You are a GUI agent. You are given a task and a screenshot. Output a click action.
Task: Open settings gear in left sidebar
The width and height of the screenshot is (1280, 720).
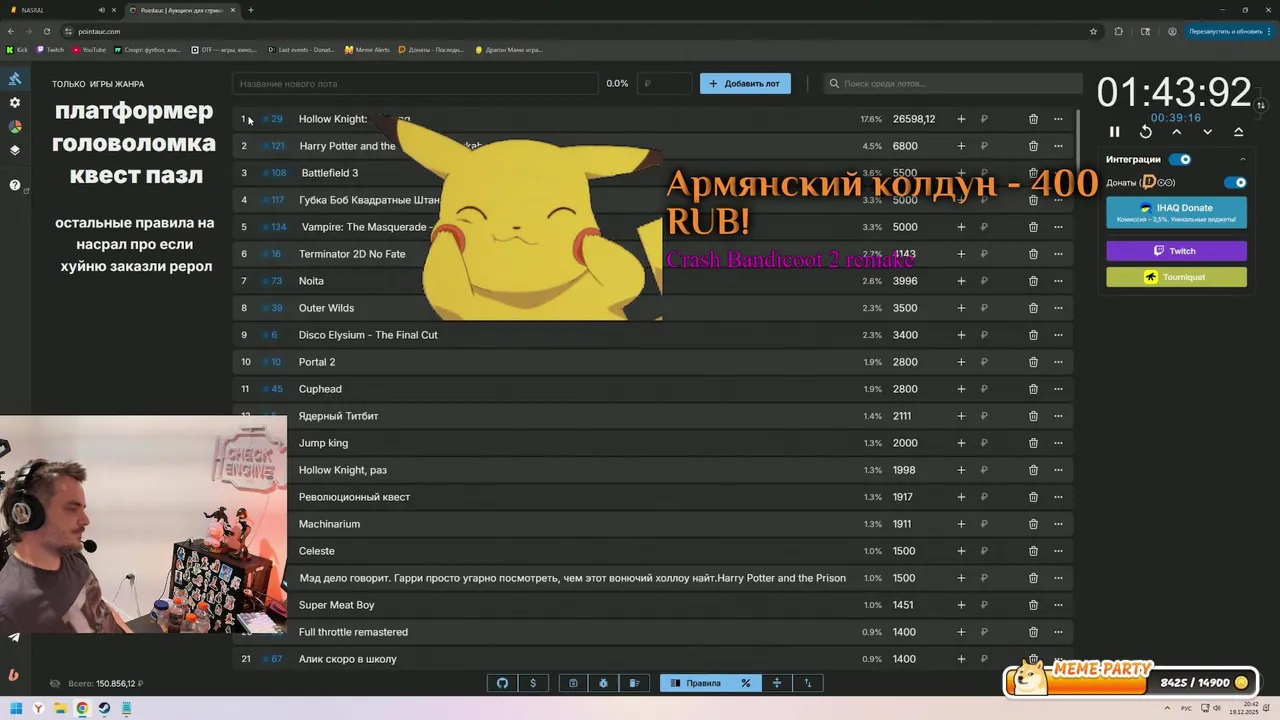(x=15, y=103)
